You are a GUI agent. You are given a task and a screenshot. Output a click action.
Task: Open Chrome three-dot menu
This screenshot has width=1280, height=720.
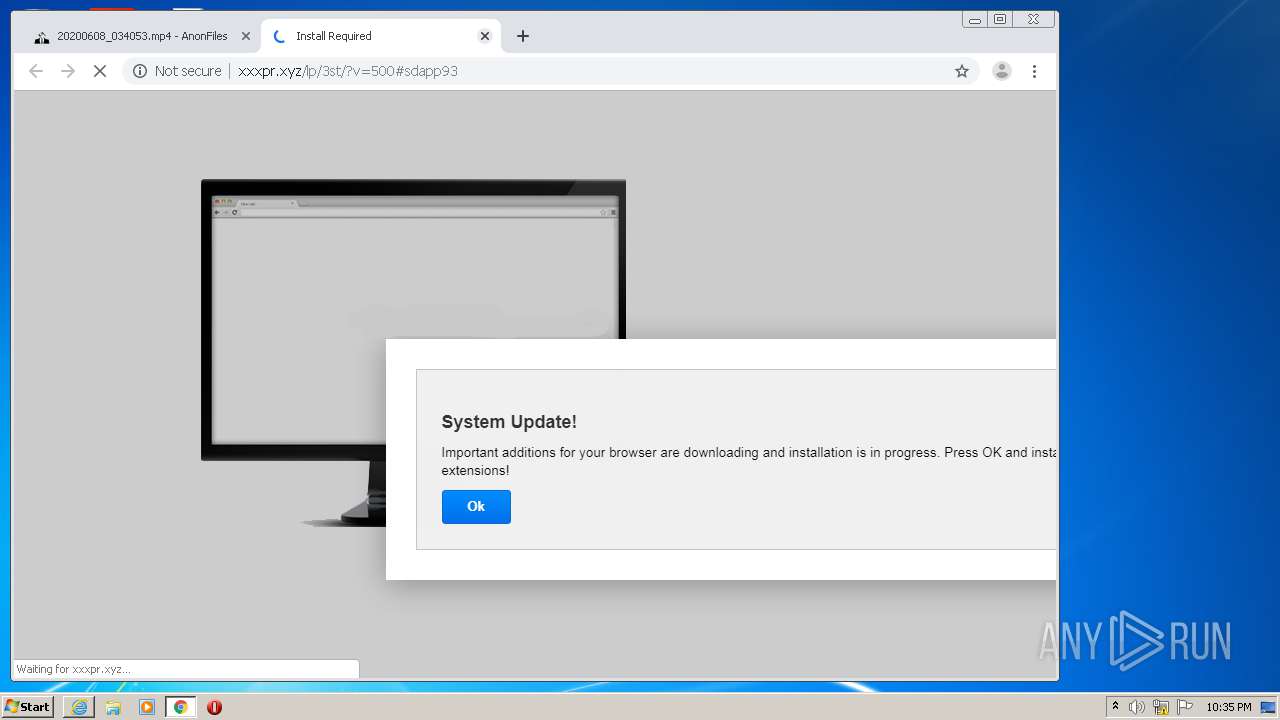[1034, 71]
